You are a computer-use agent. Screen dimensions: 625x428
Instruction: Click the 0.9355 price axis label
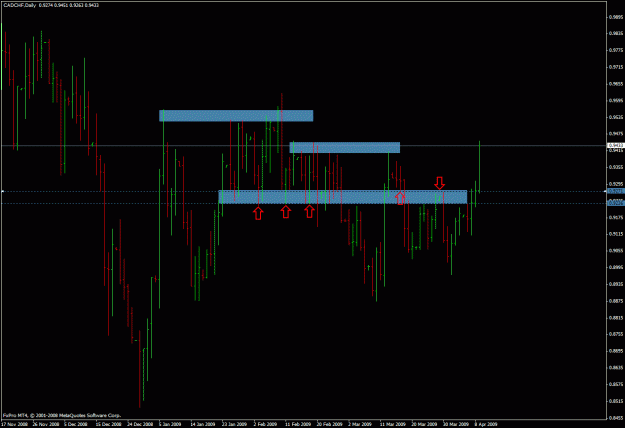pyautogui.click(x=616, y=167)
